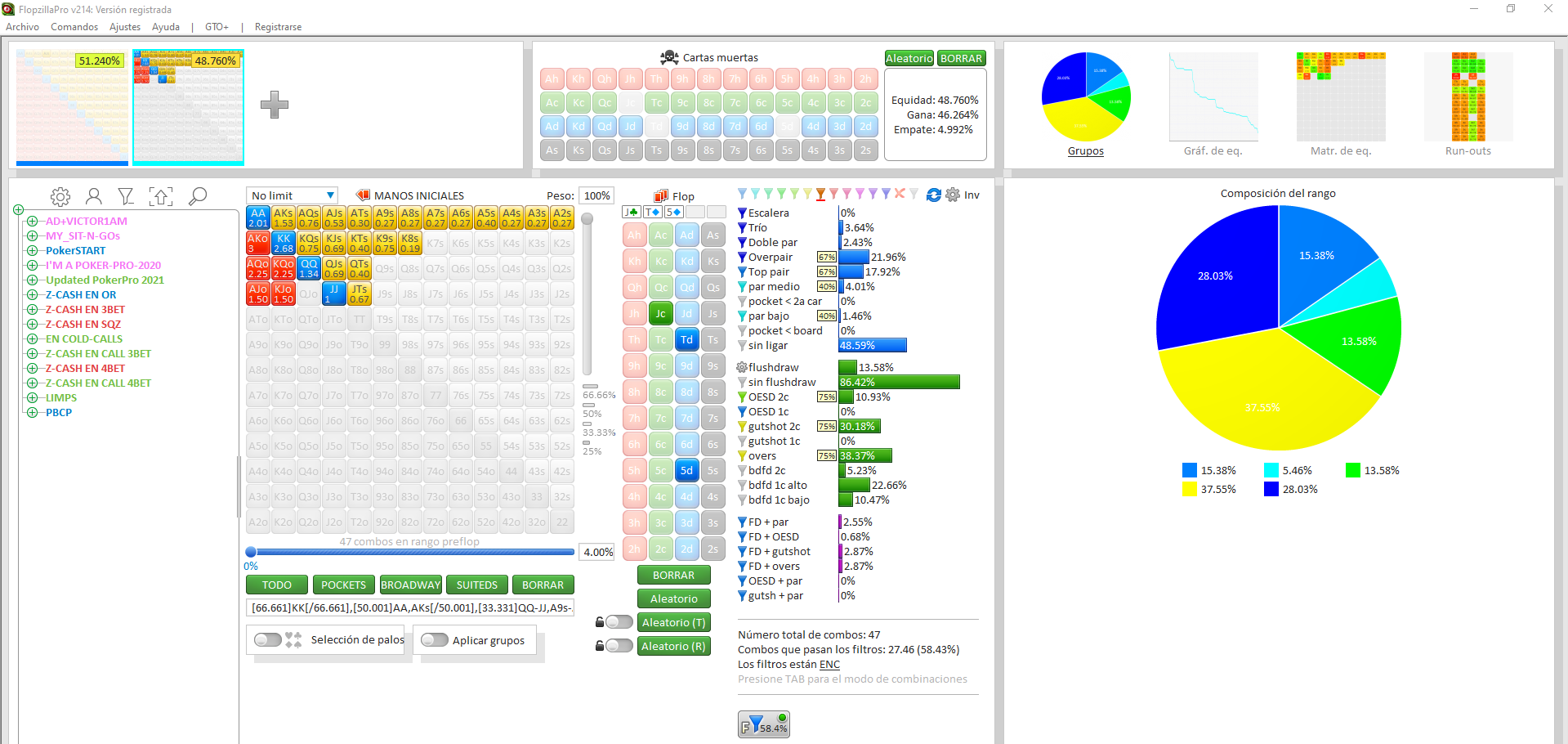Open the No limit dropdown
This screenshot has width=1568, height=744.
click(293, 195)
